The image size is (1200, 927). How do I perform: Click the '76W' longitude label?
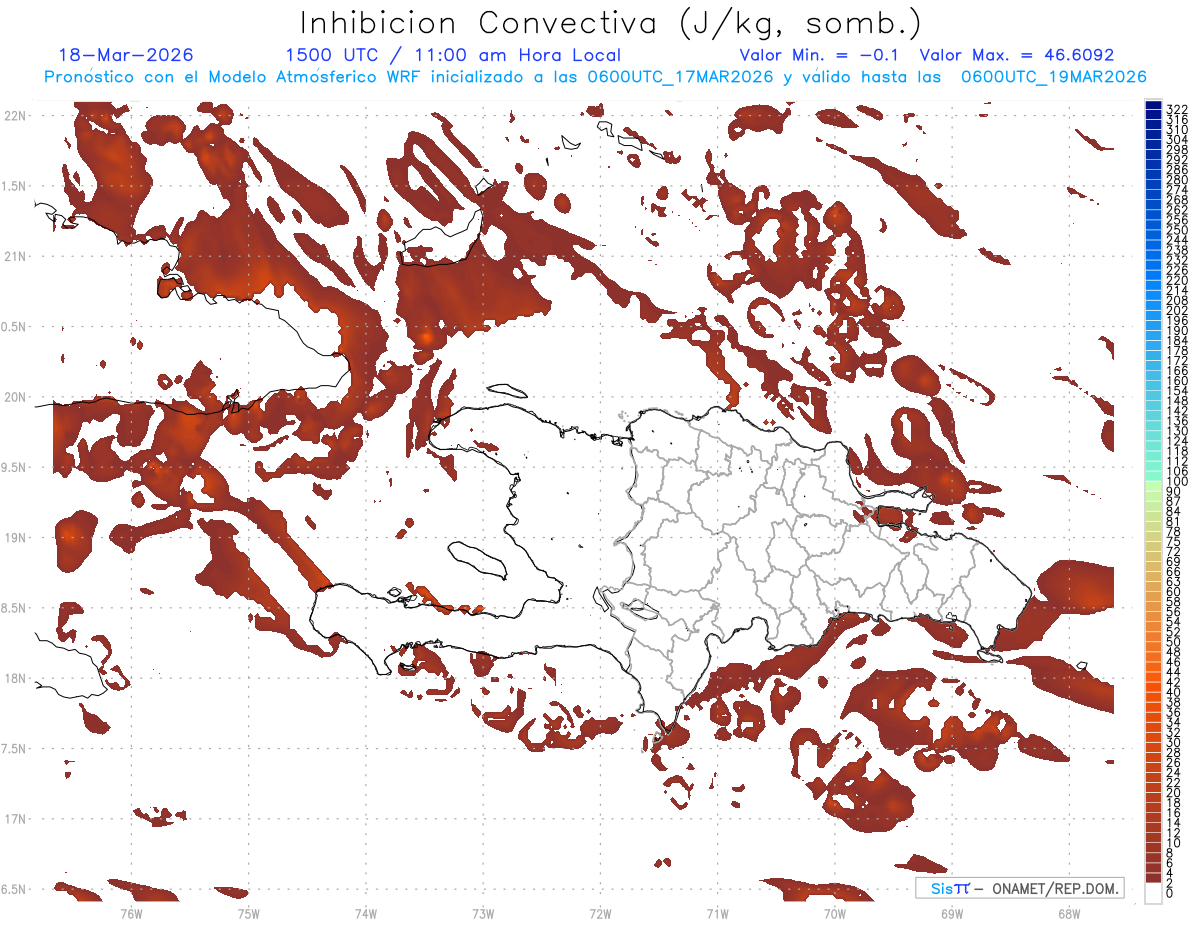[131, 913]
